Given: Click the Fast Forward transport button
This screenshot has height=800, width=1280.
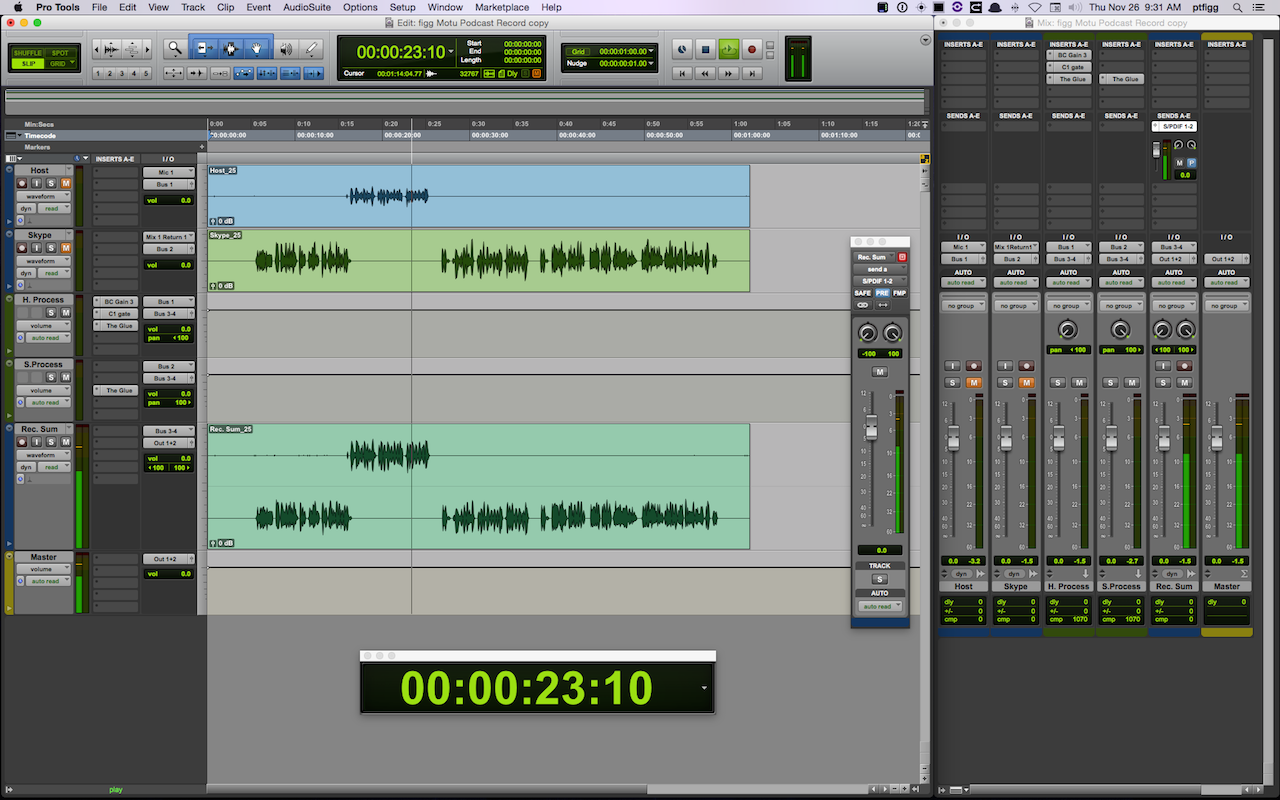Looking at the screenshot, I should click(x=729, y=73).
